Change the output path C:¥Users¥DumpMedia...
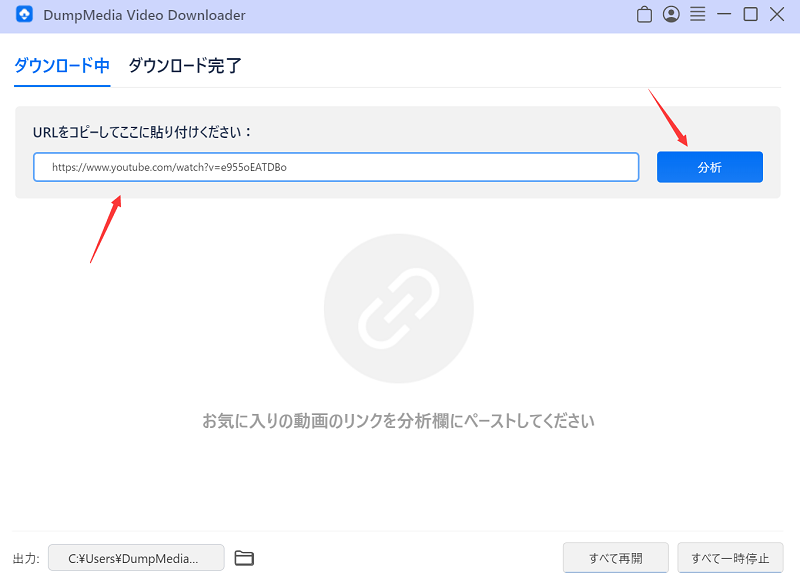This screenshot has height=583, width=800. point(136,558)
